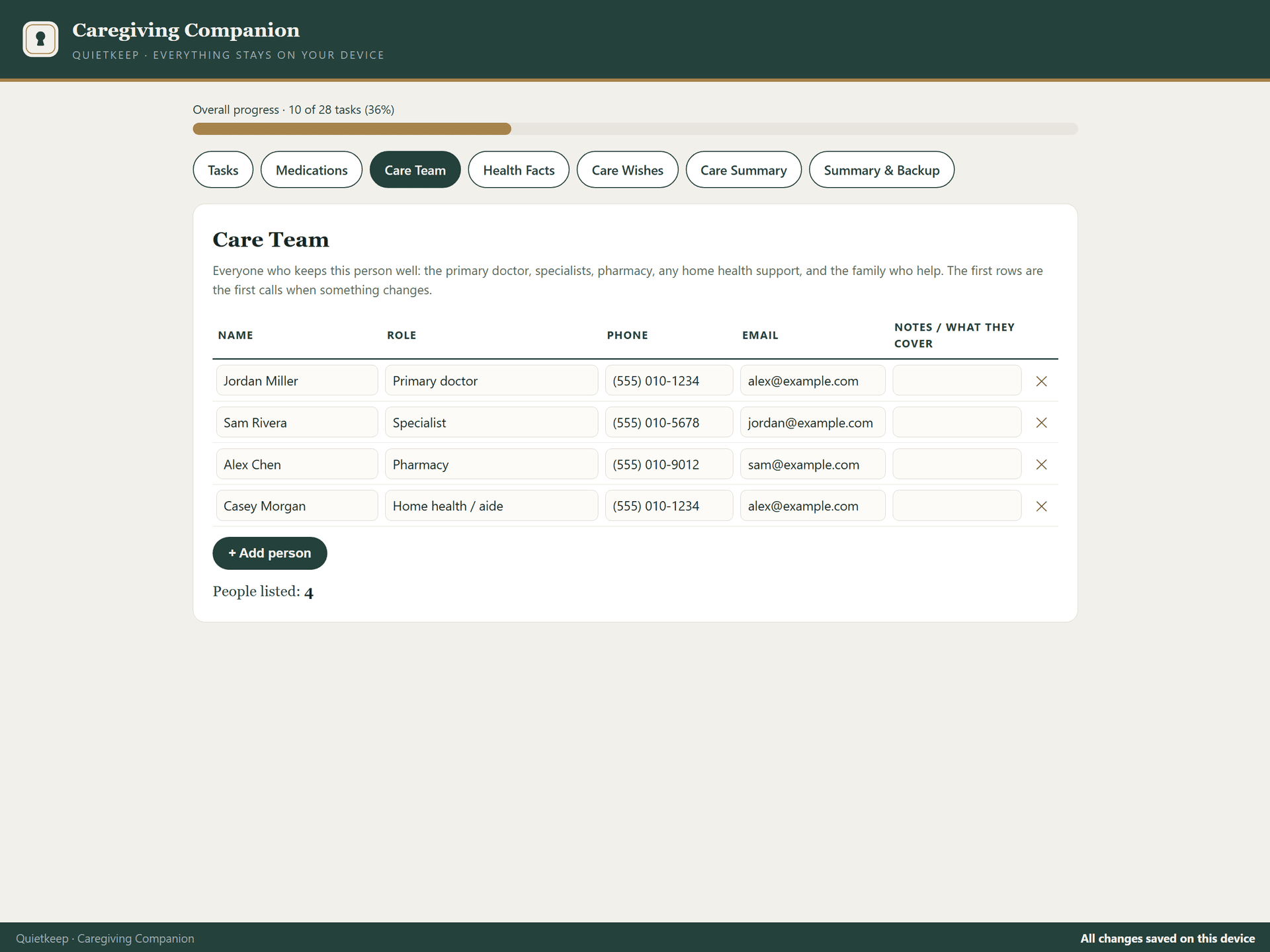Select the Care Team tab
1270x952 pixels.
[x=415, y=170]
